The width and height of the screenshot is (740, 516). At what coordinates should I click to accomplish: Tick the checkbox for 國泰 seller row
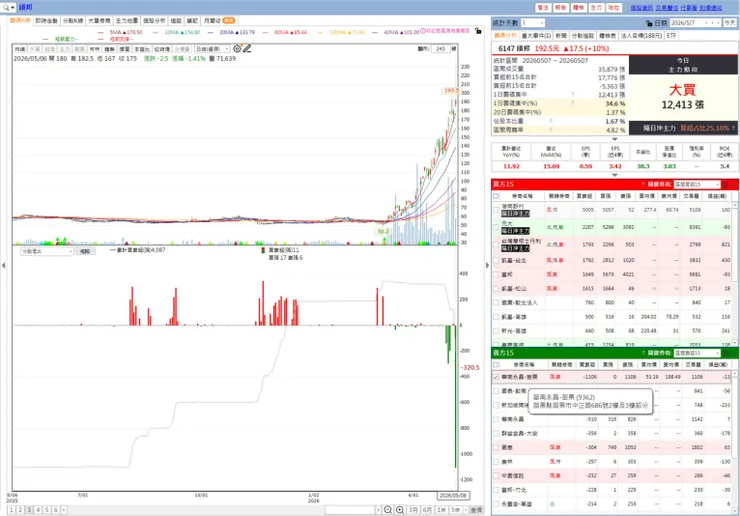tap(496, 448)
